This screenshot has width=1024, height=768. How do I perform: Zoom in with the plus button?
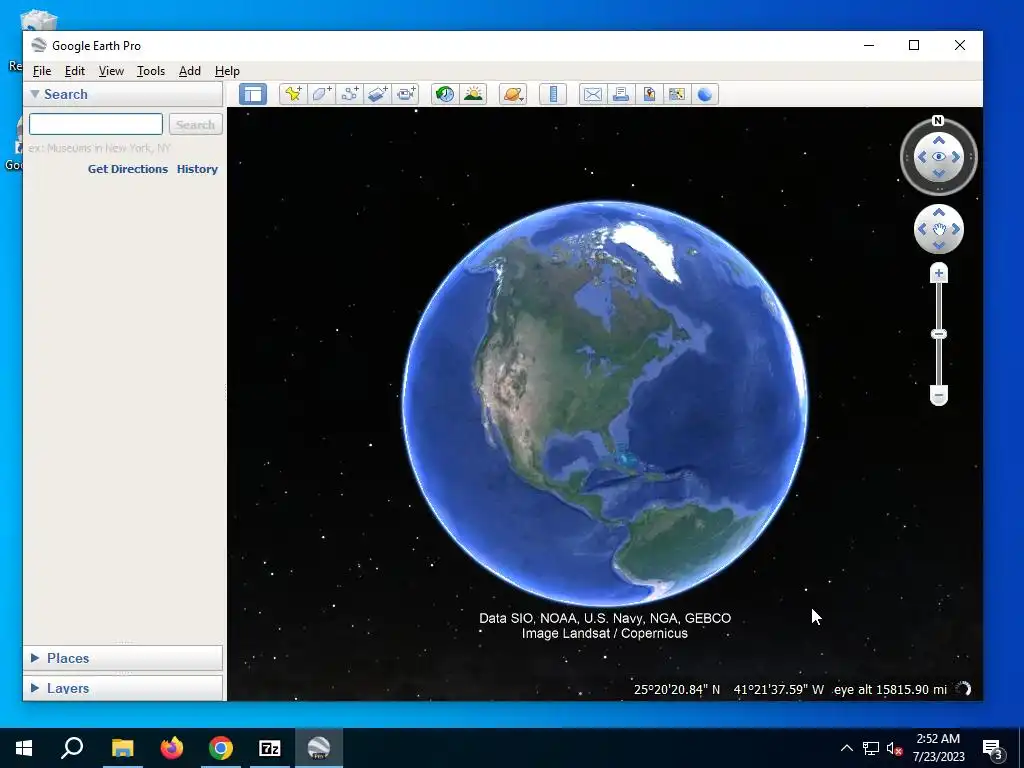pyautogui.click(x=938, y=274)
